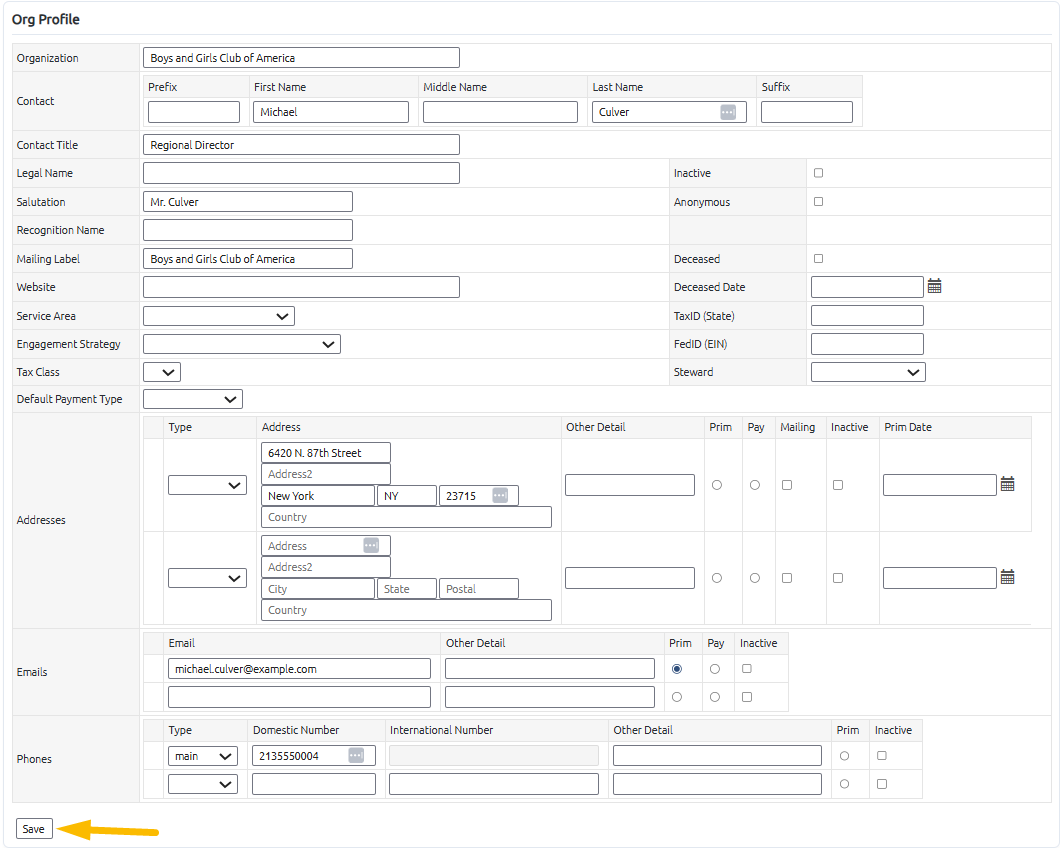Check Inactive box for michael.culver@example.com
This screenshot has height=848, width=1060.
747,669
